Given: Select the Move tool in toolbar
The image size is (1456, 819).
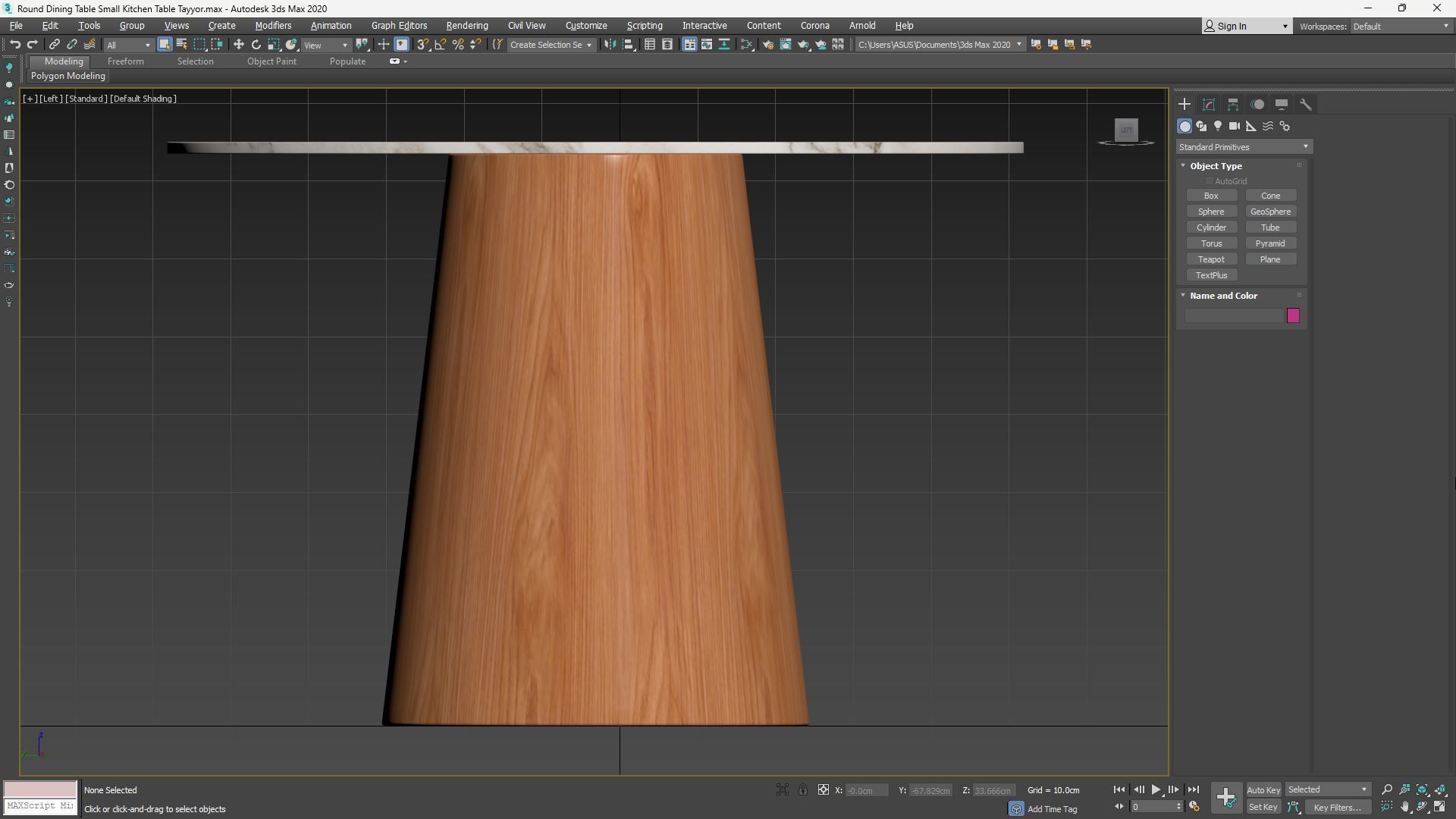Looking at the screenshot, I should (x=238, y=45).
